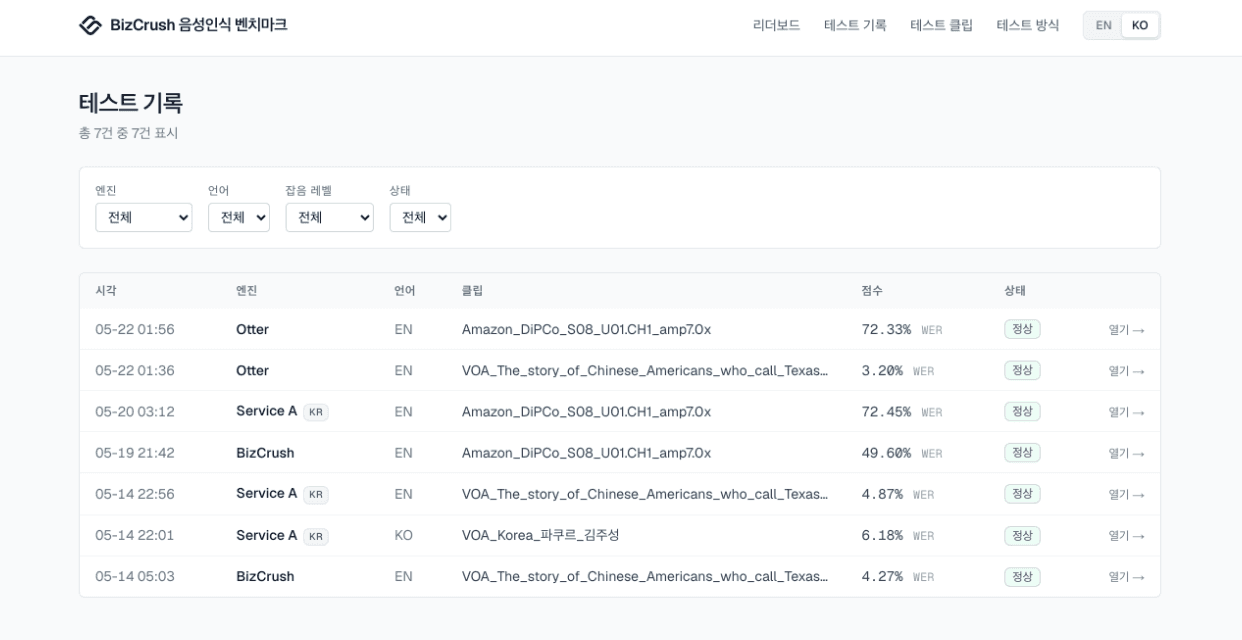Click the 3.20% WER score
Viewport: 1242px width, 640px height.
(x=897, y=371)
